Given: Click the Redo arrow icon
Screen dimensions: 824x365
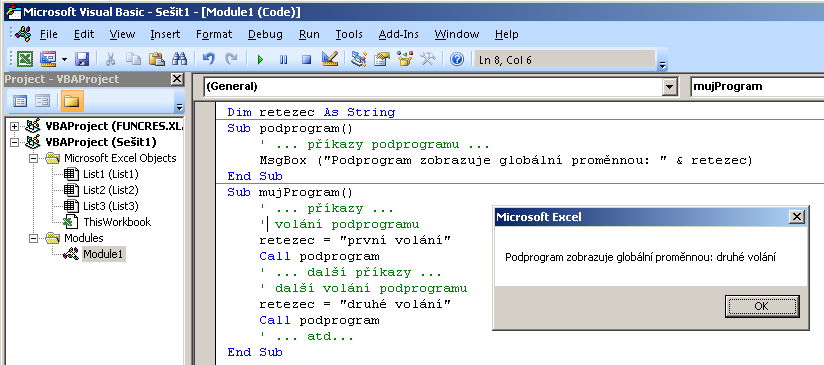Looking at the screenshot, I should [231, 59].
